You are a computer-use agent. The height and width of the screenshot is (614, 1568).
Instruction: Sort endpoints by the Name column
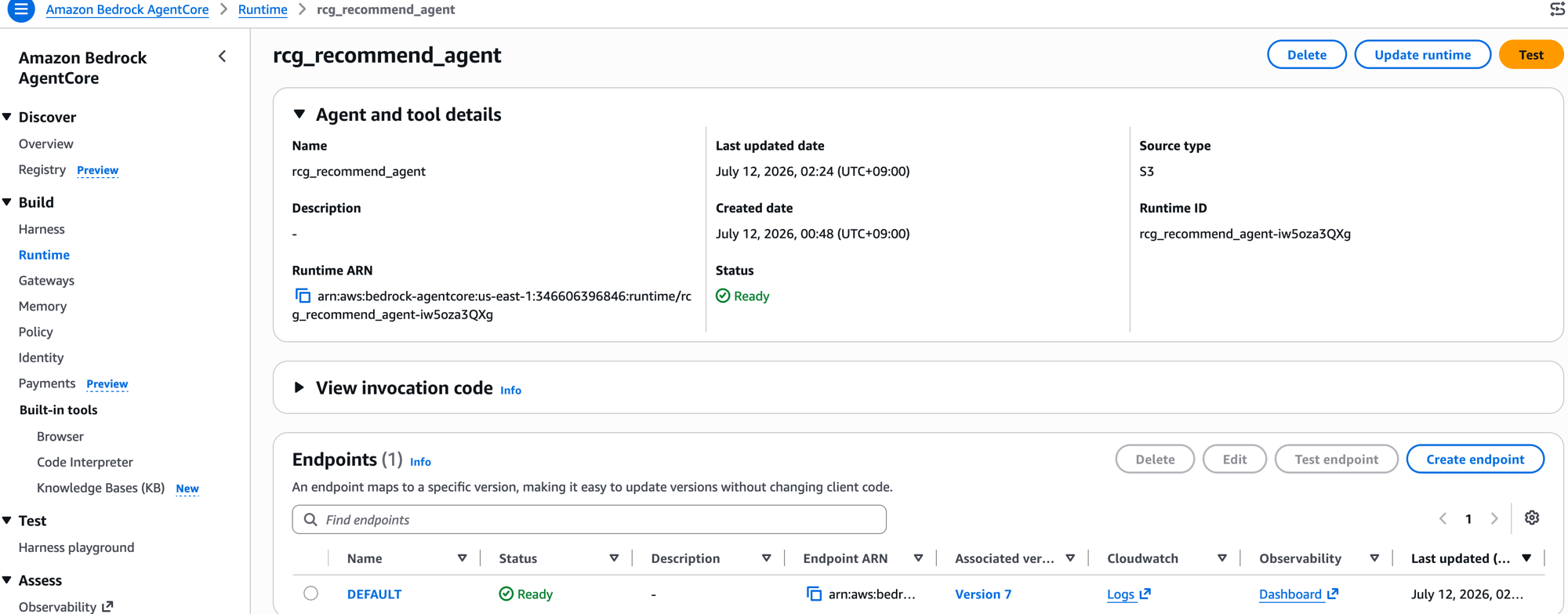[x=463, y=558]
